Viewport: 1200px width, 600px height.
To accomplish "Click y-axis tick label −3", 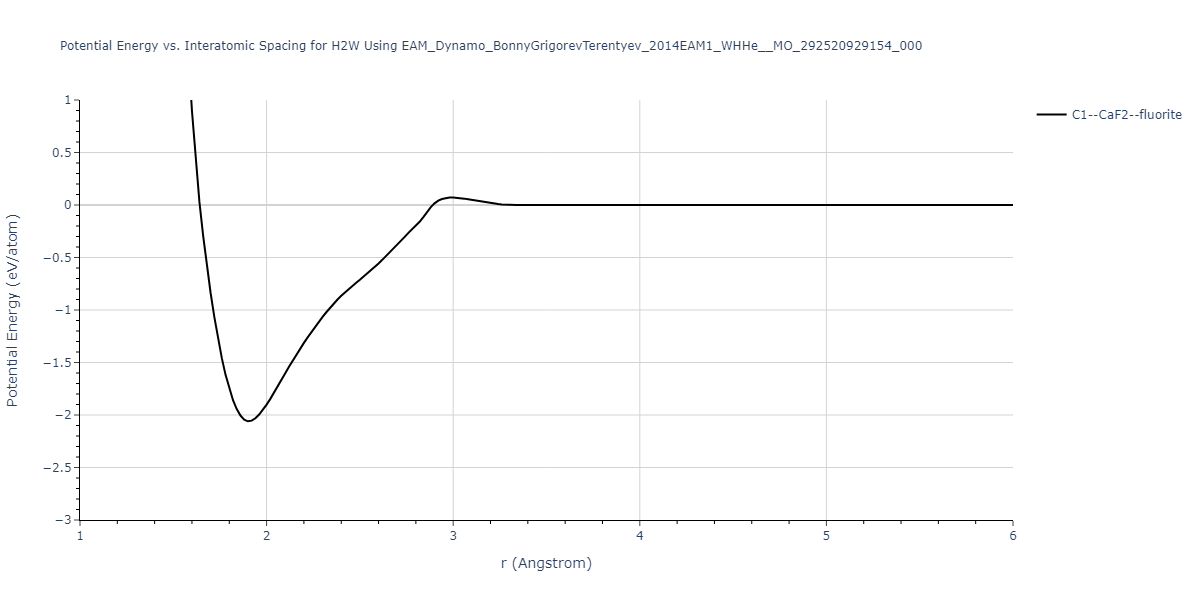I will (x=62, y=520).
